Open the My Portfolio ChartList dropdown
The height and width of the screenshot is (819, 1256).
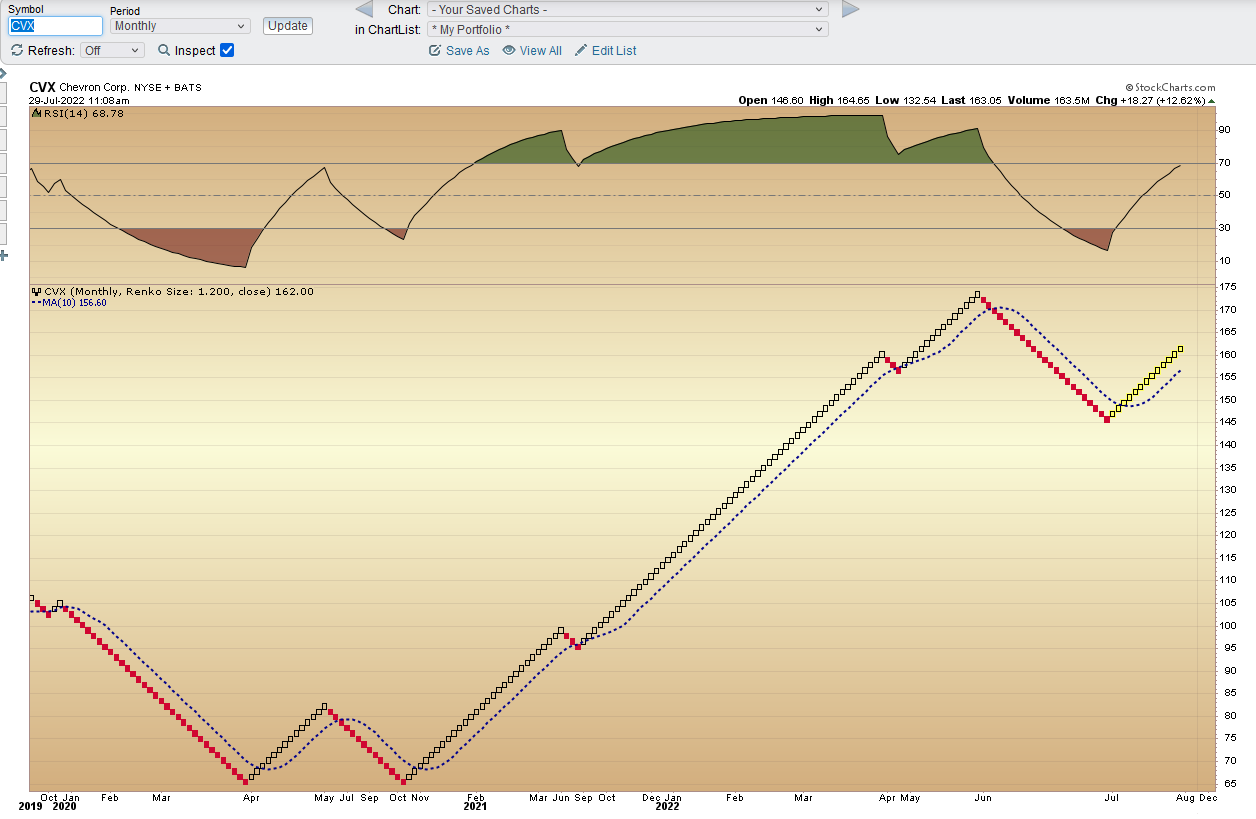[x=628, y=29]
